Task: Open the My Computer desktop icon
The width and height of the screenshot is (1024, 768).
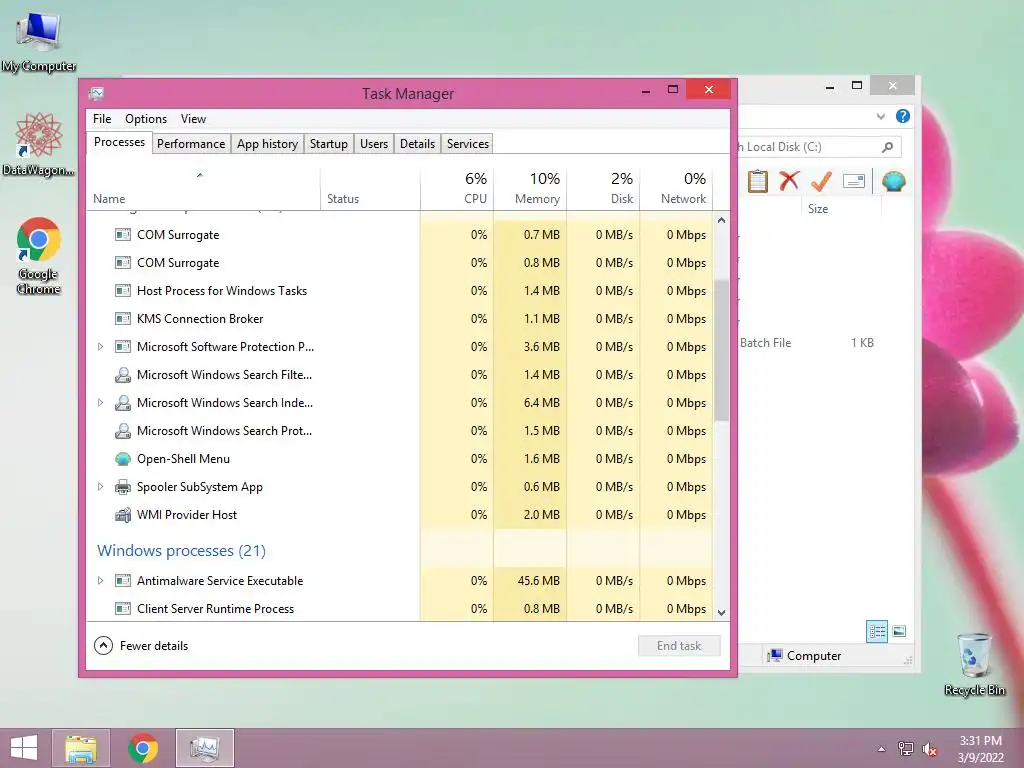Action: [x=39, y=41]
